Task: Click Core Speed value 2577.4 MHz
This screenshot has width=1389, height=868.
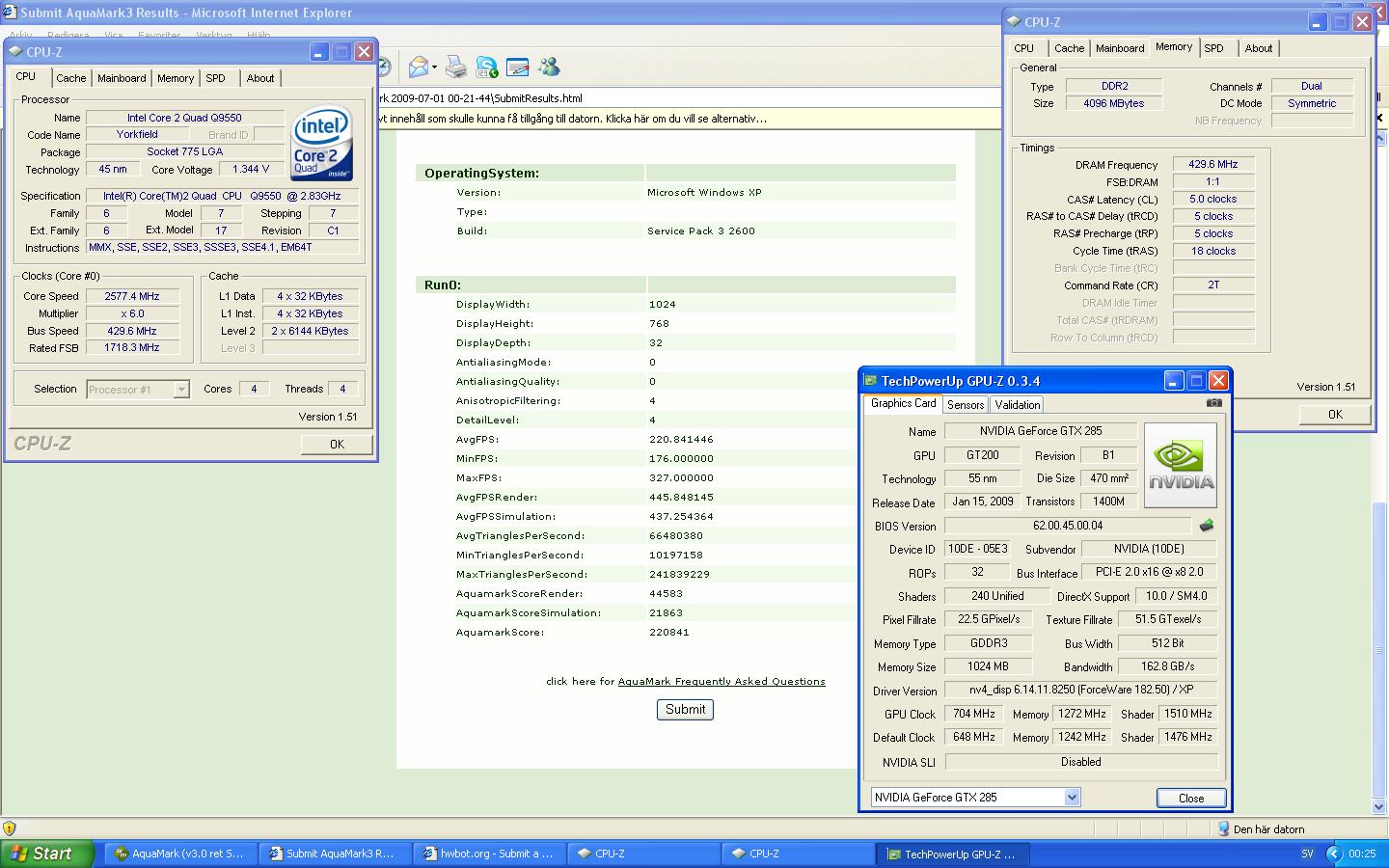Action: (x=132, y=296)
